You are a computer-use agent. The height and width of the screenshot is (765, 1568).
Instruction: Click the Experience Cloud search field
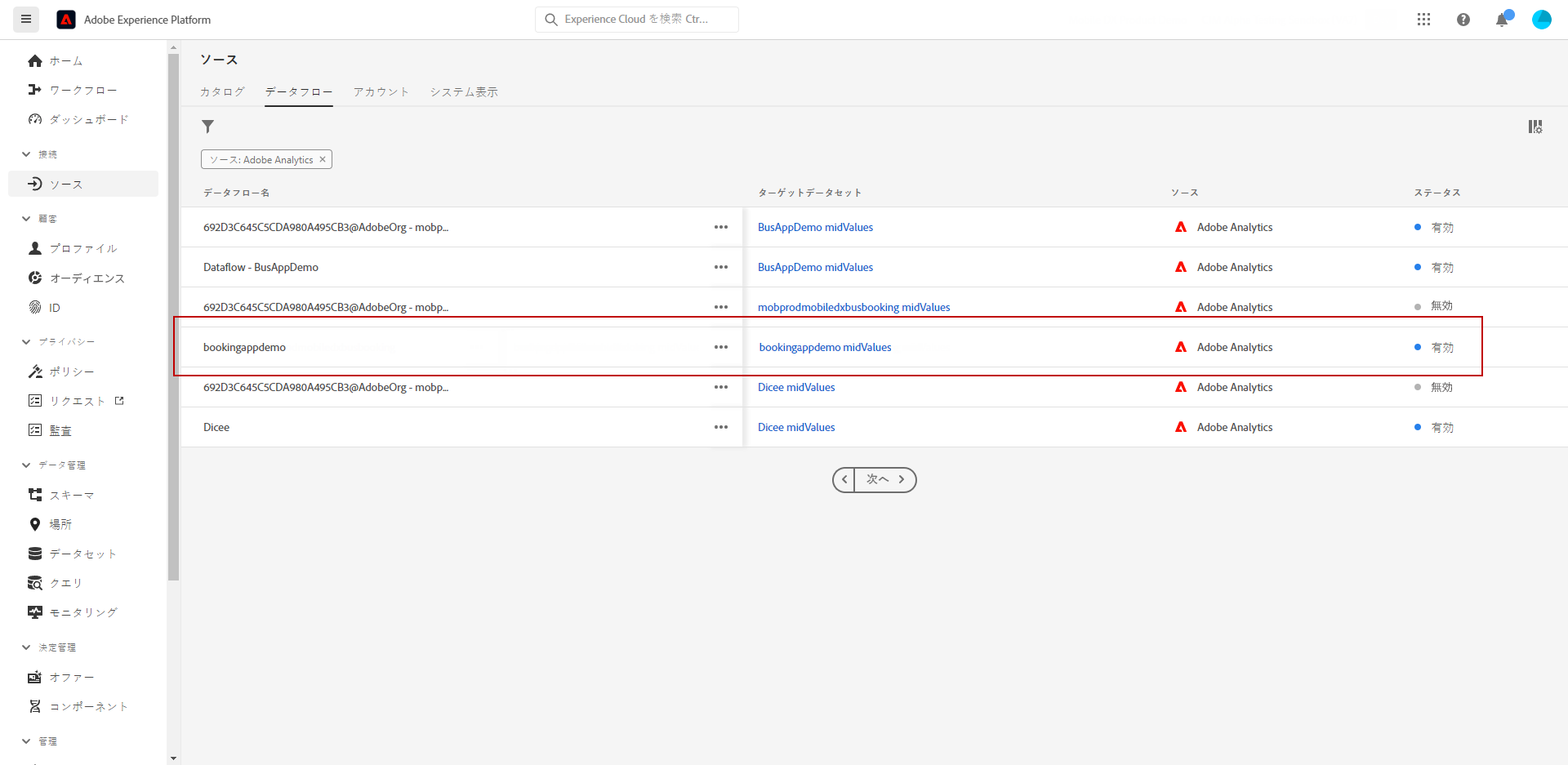coord(637,20)
